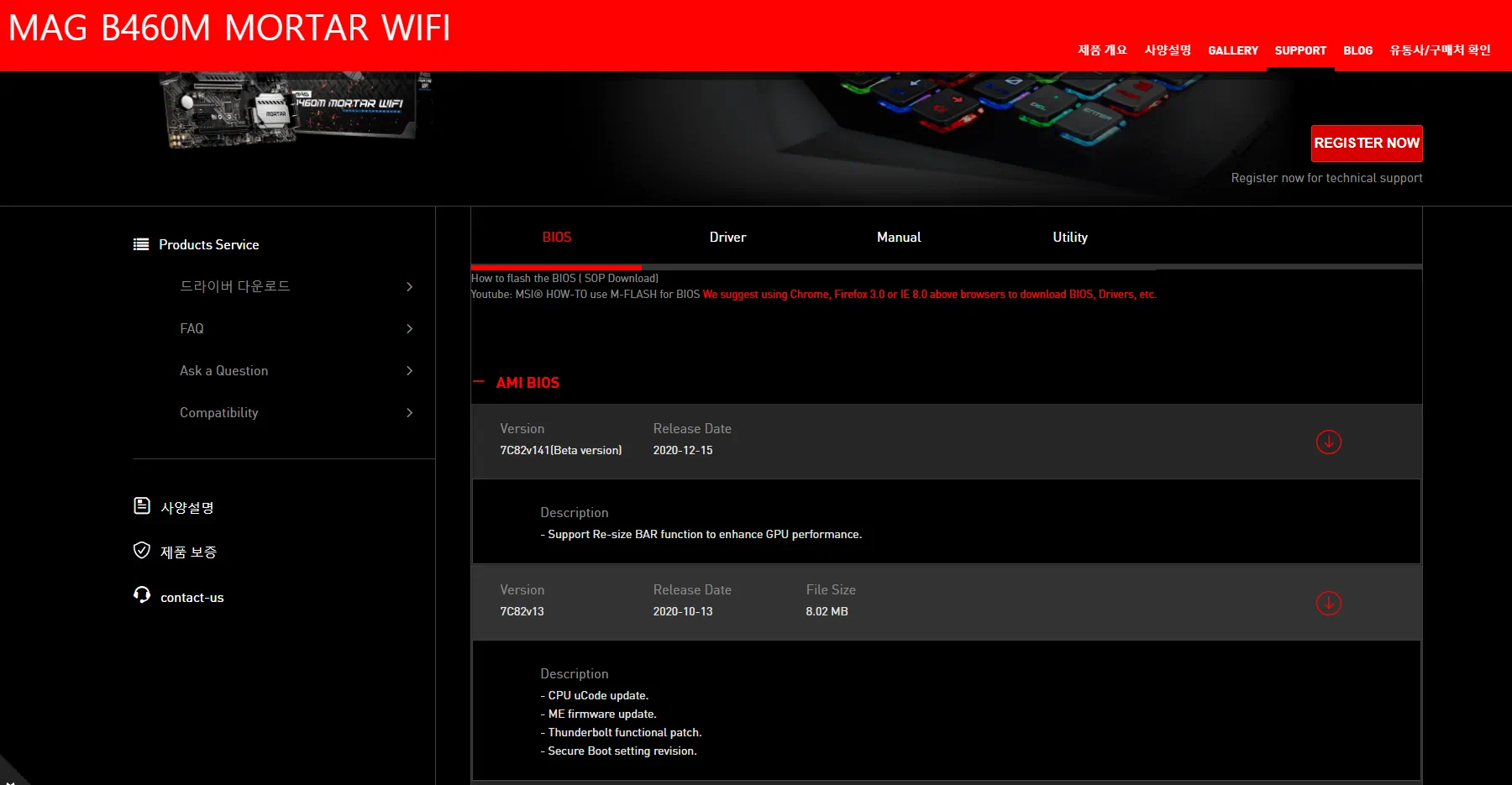Click version text 7C82v141(Beta version)

point(561,450)
